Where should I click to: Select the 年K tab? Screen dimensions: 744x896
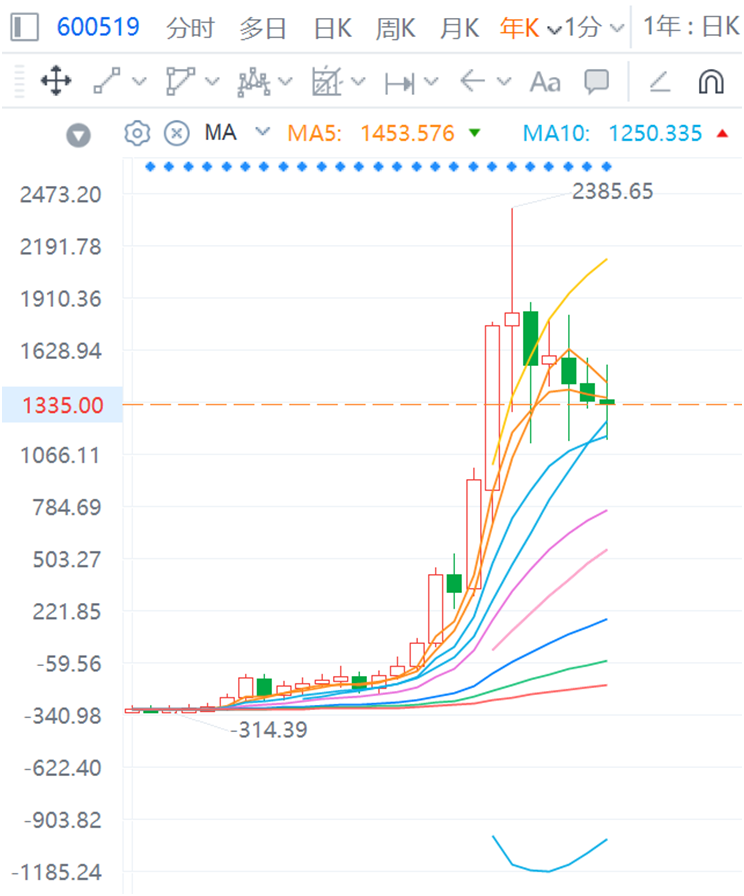519,27
